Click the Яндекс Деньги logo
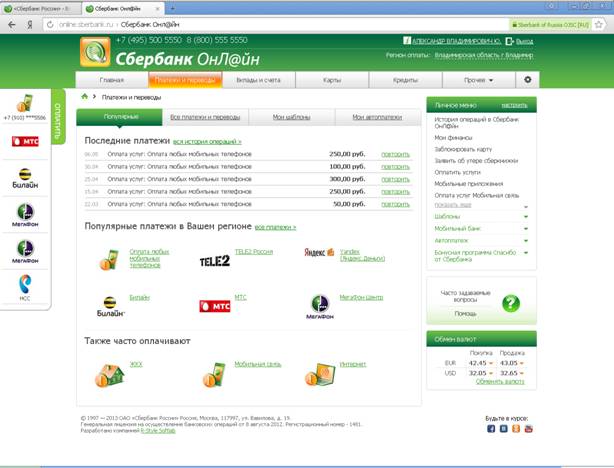The height and width of the screenshot is (468, 614). point(320,256)
